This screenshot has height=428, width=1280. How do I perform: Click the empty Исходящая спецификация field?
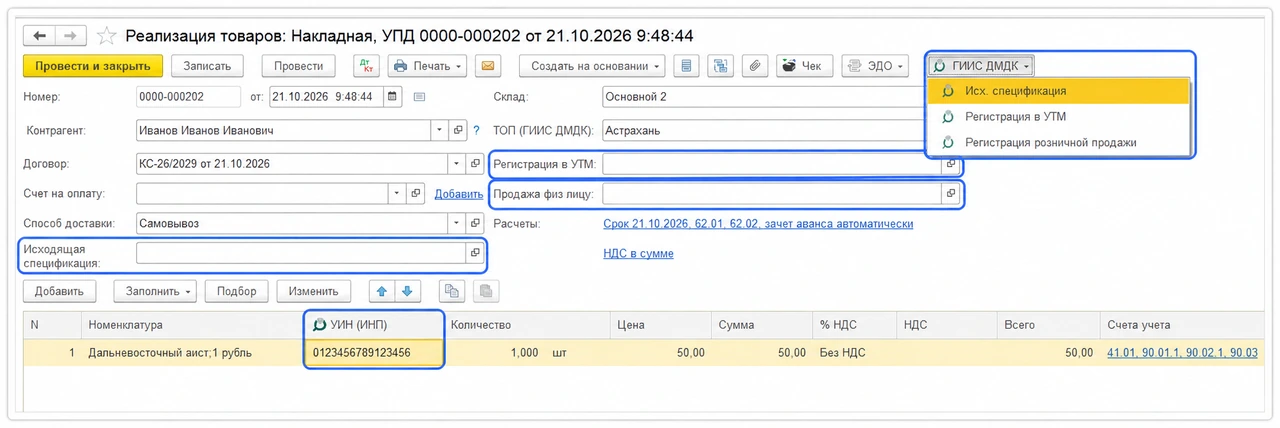(301, 253)
